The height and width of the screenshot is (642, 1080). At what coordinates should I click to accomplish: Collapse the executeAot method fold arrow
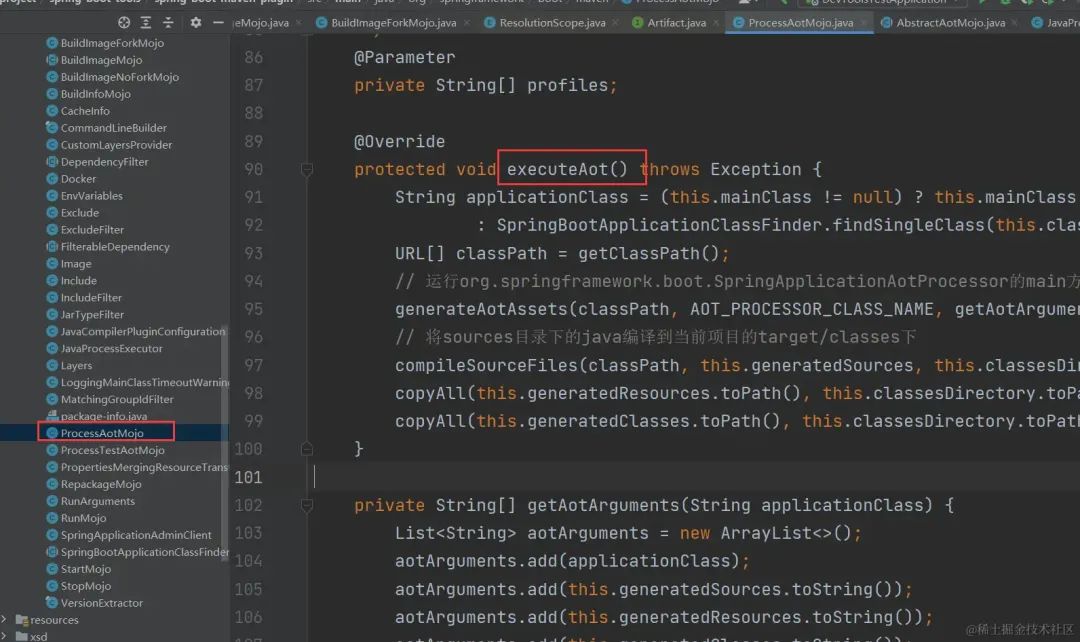coord(308,170)
